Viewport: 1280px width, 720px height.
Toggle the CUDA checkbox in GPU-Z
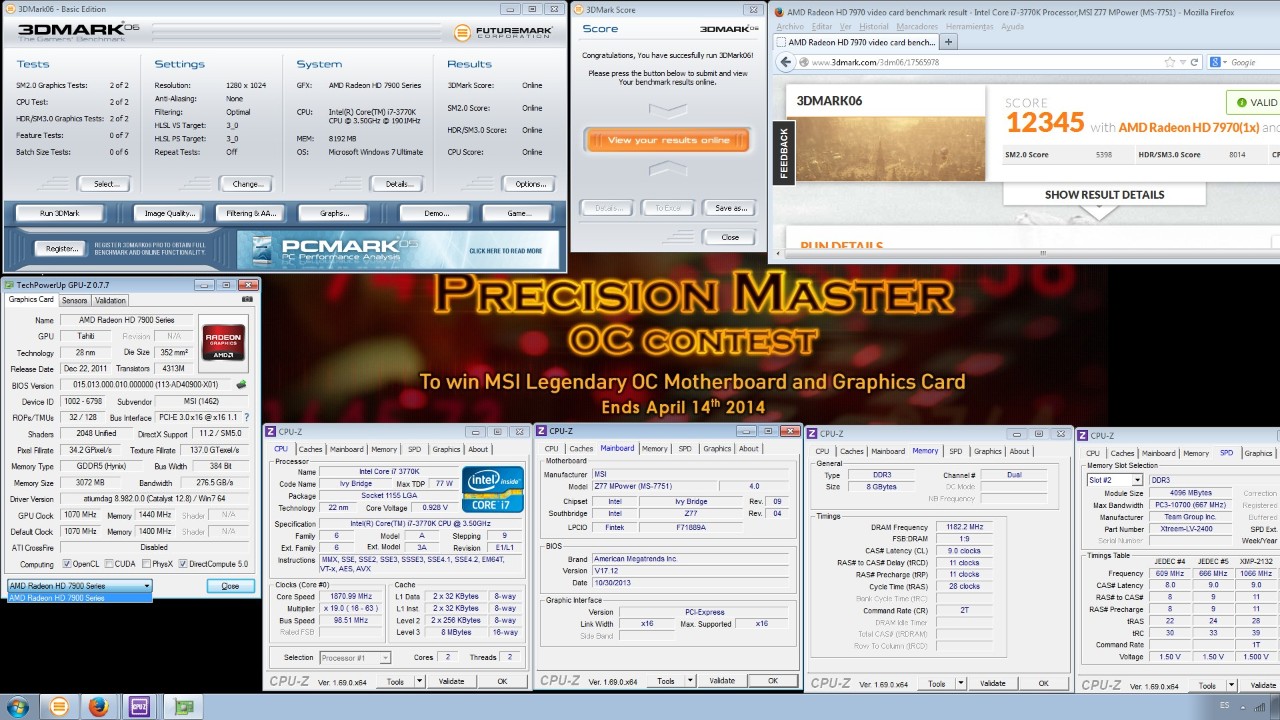click(x=108, y=565)
